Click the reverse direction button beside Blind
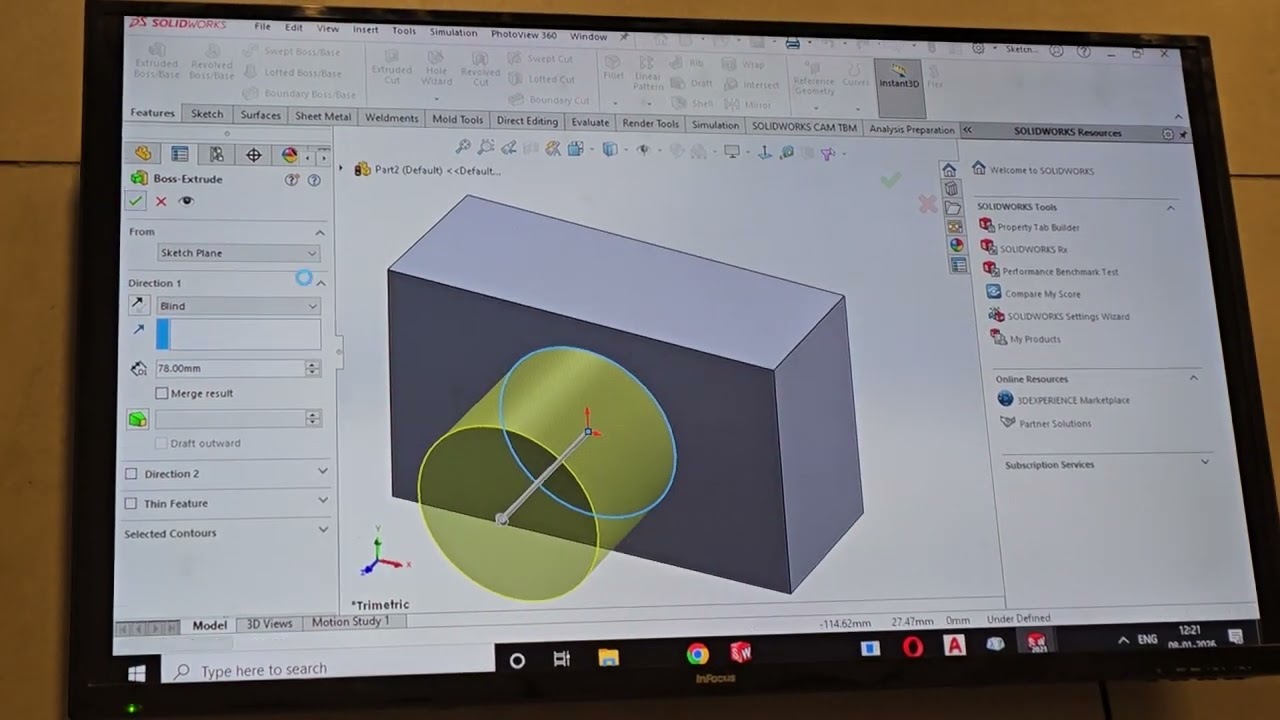 [x=138, y=305]
